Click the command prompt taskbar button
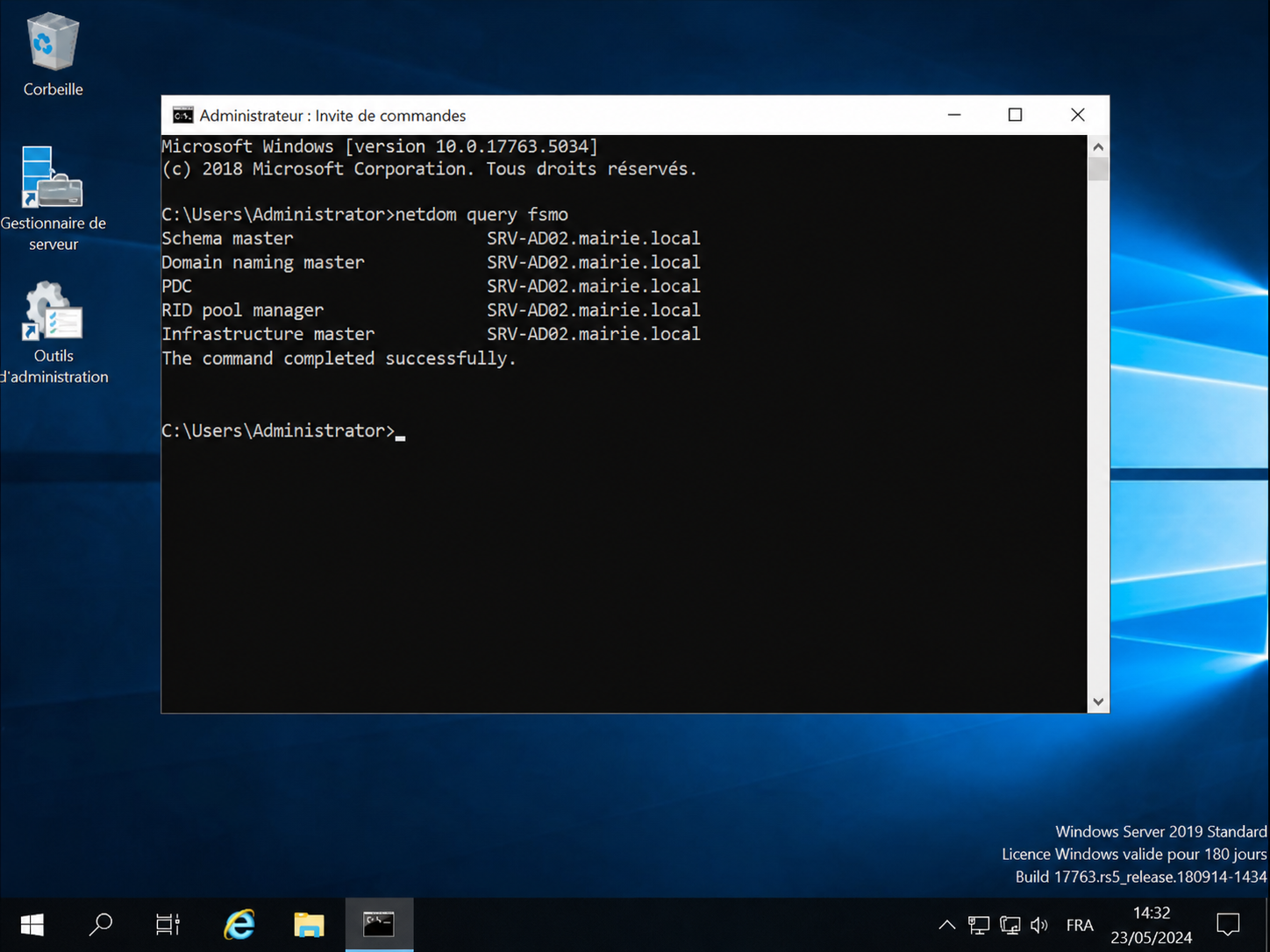This screenshot has width=1270, height=952. (379, 925)
